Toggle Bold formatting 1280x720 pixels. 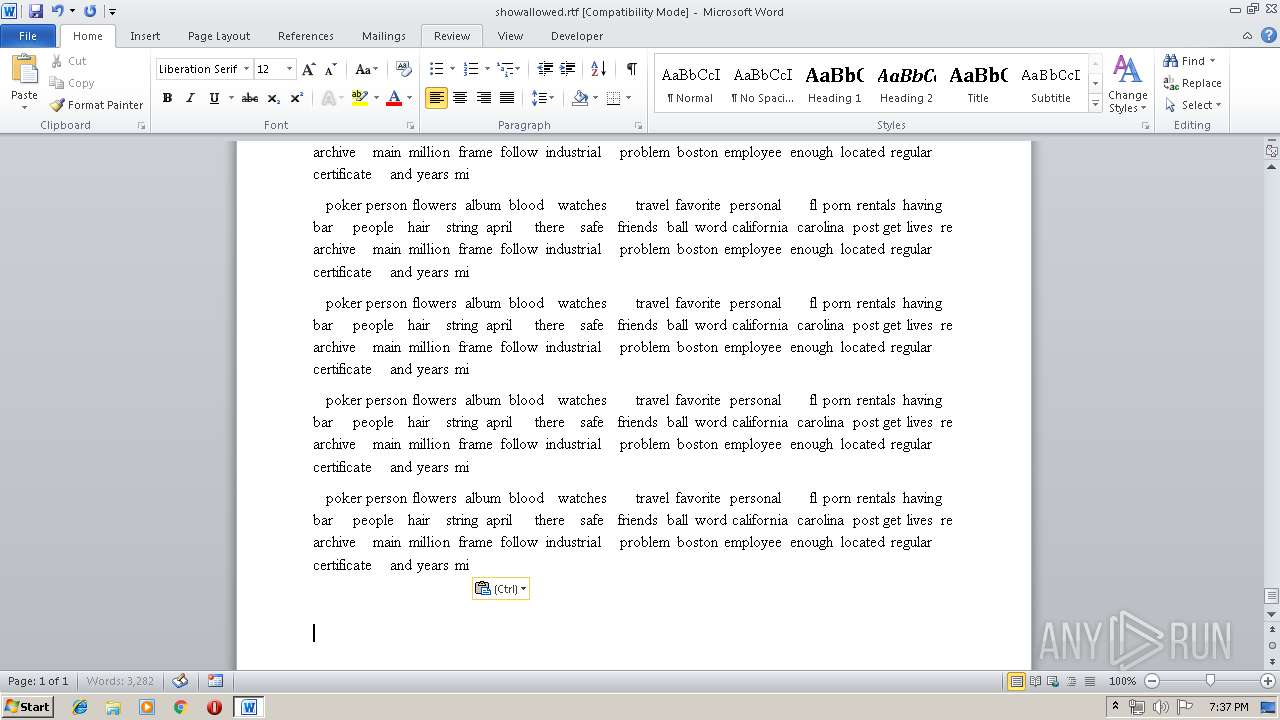click(167, 98)
